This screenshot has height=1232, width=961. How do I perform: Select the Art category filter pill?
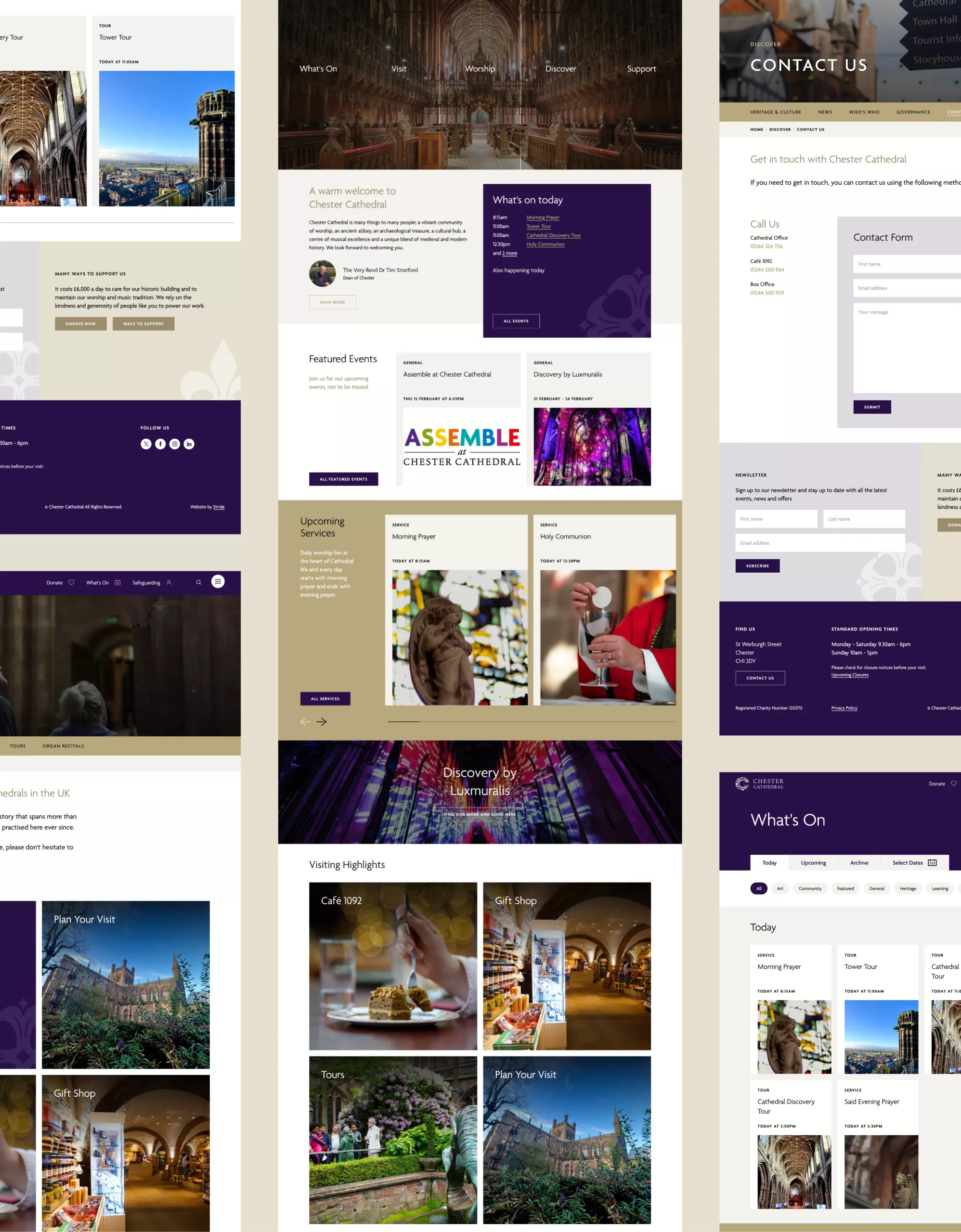click(x=780, y=888)
